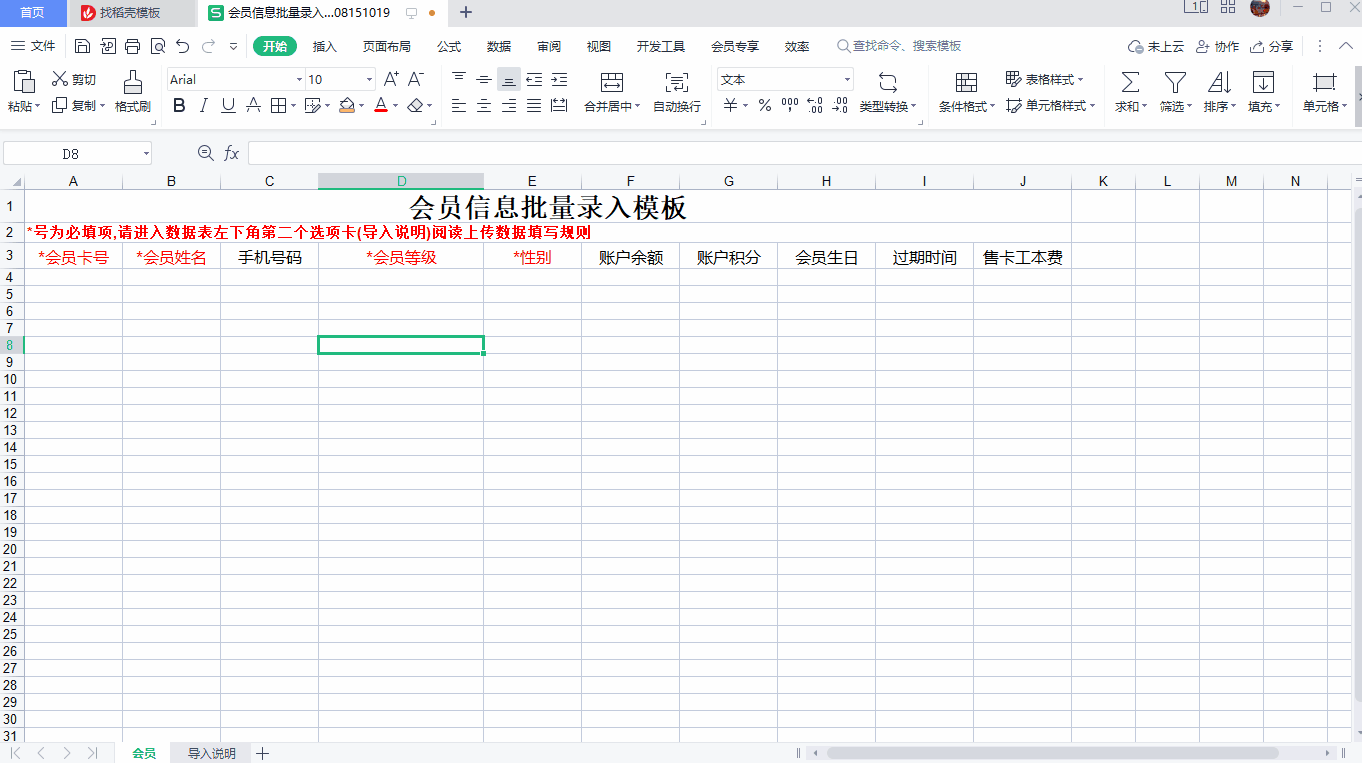Switch to the 公式 ribbon tab

pos(447,45)
